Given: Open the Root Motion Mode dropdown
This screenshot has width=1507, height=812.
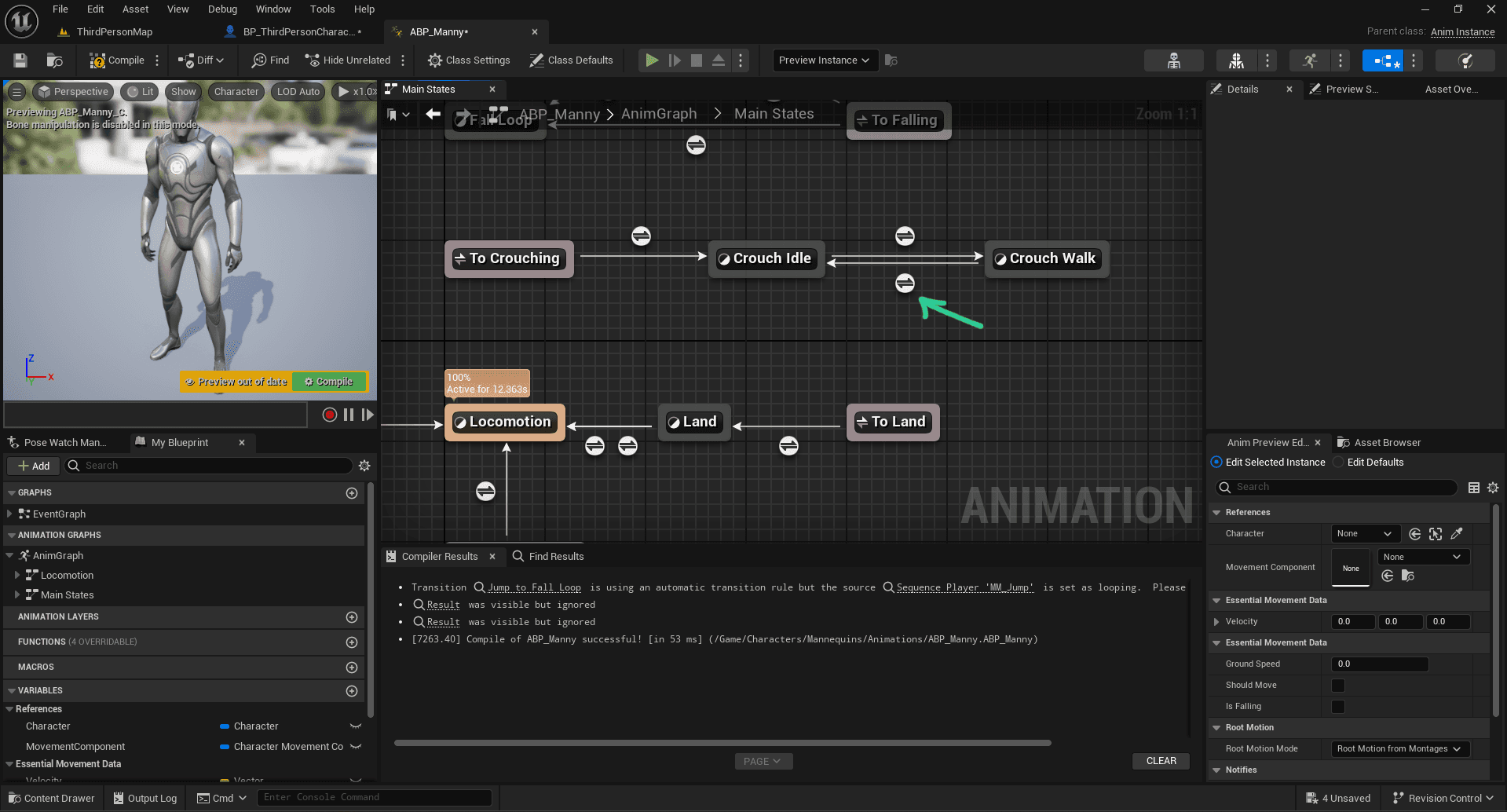Looking at the screenshot, I should (1399, 749).
